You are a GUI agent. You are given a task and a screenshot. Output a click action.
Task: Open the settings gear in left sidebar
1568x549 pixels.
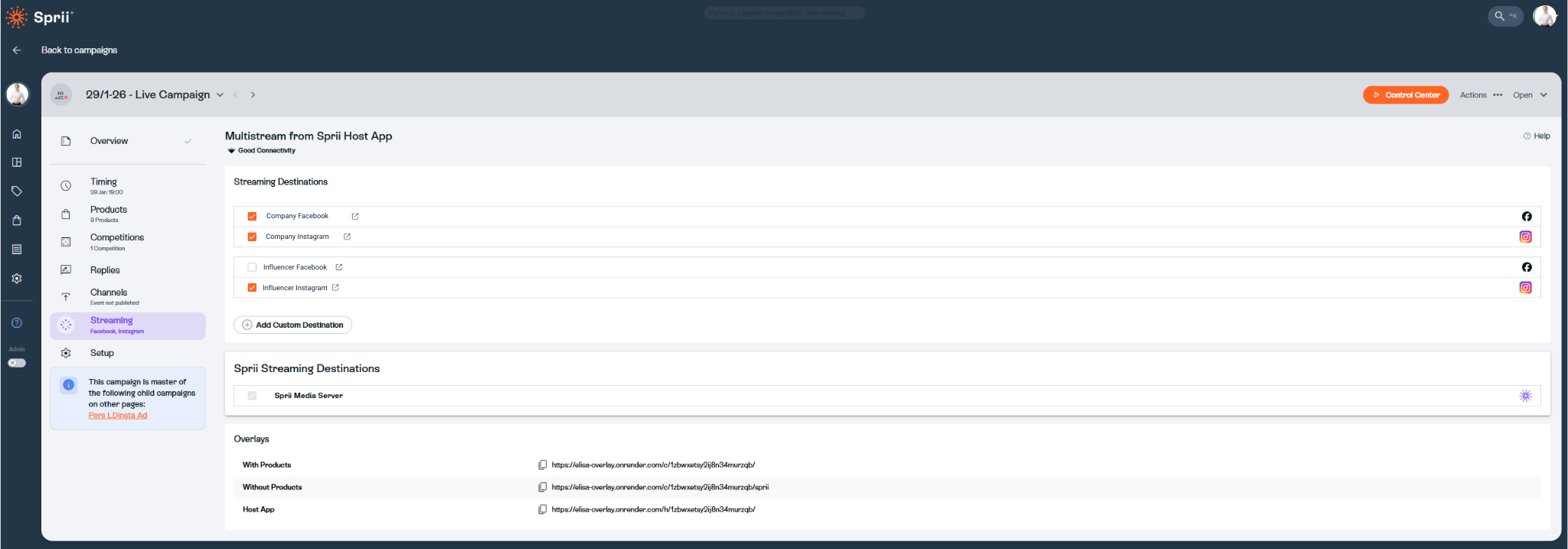click(17, 279)
